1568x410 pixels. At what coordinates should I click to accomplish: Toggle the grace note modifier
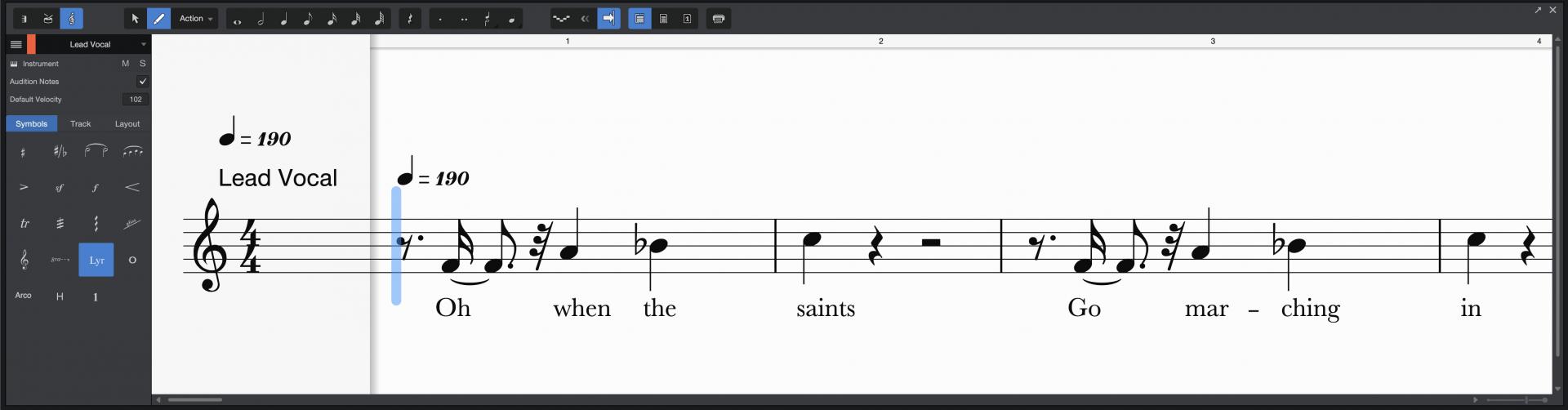[x=511, y=19]
